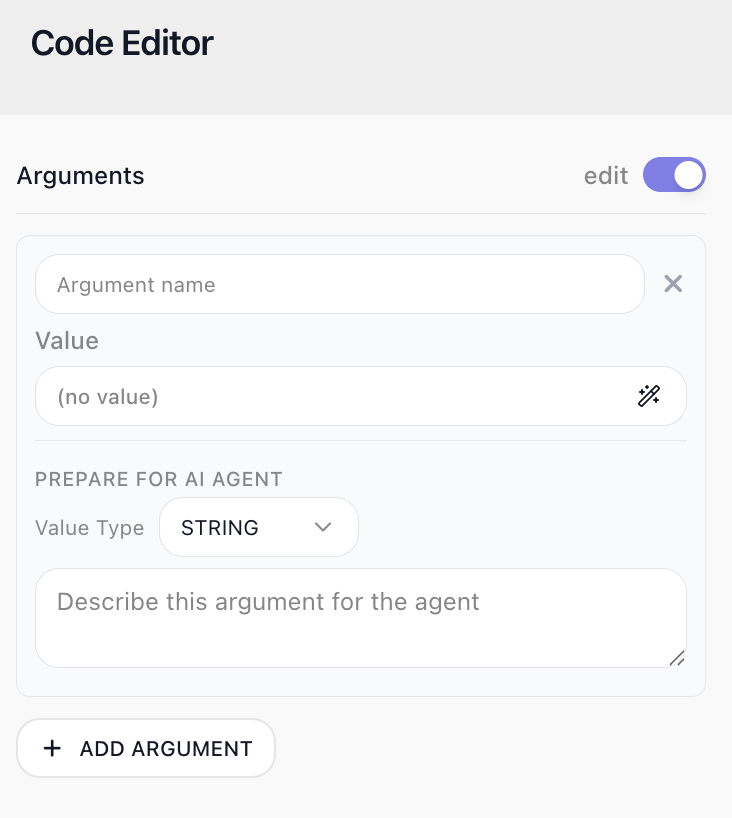Click the magic wand icon in Value field

649,396
